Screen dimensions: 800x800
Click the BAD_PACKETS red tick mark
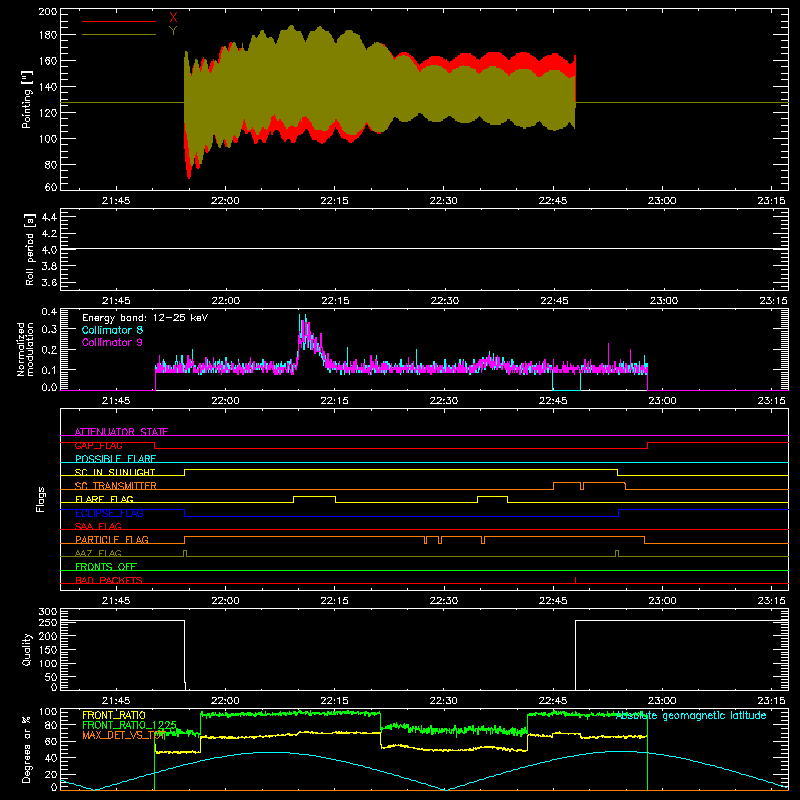tap(576, 580)
